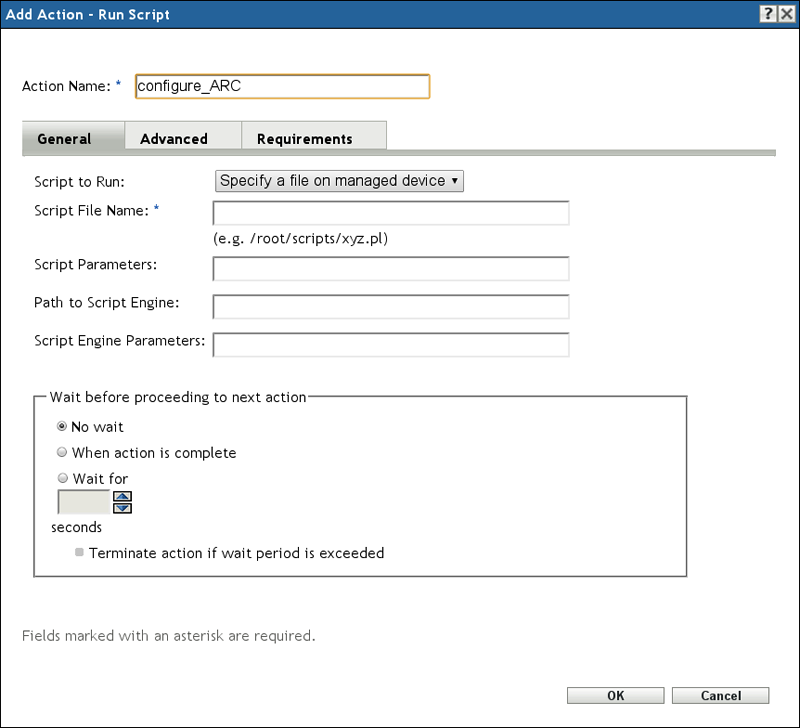
Task: Click the Action Name text field
Action: coord(282,86)
